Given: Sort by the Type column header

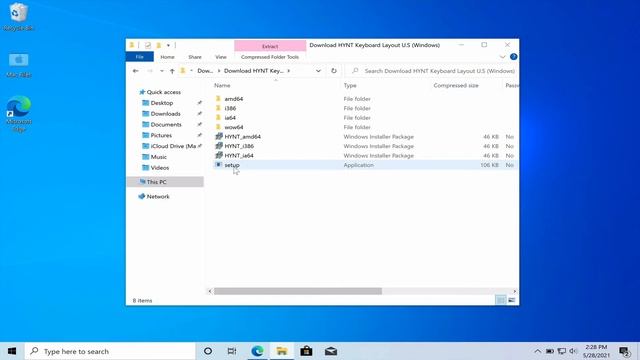Looking at the screenshot, I should click(350, 85).
